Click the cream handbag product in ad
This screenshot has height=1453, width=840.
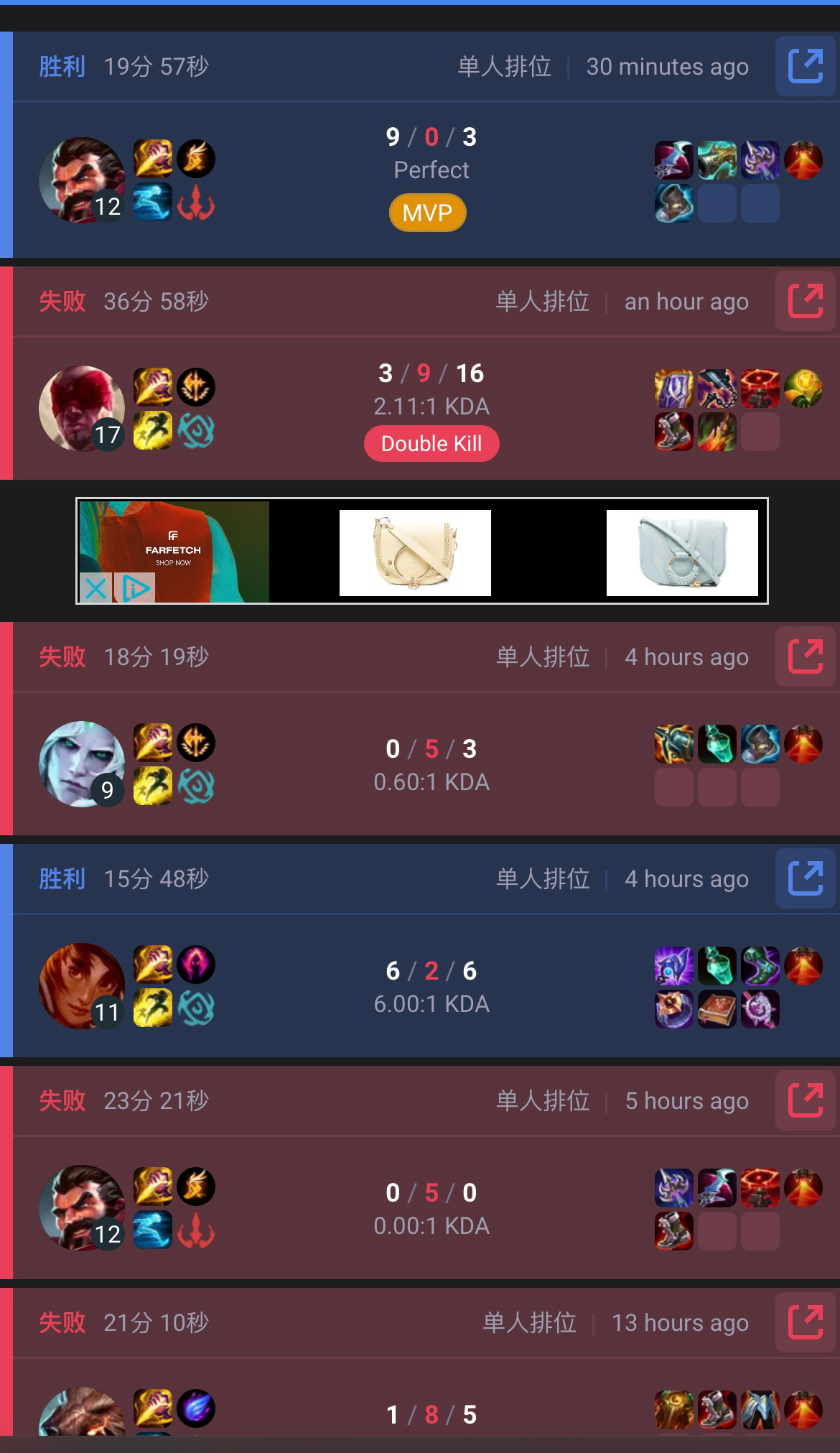tap(415, 553)
